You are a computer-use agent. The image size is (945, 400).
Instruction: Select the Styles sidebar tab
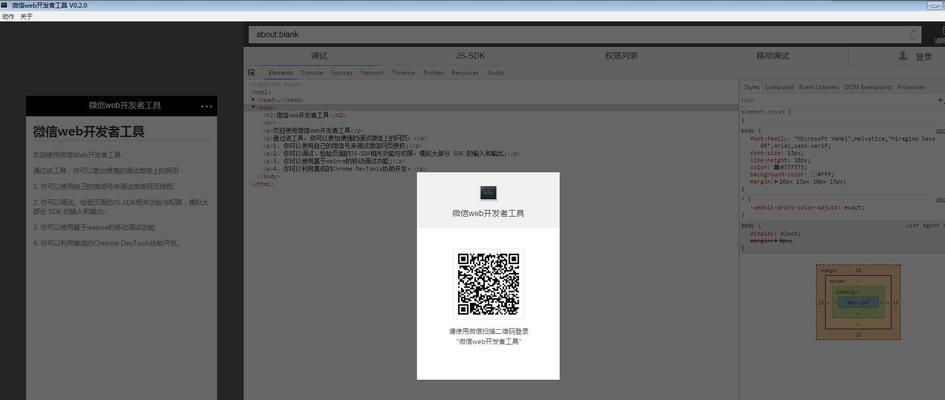click(752, 87)
